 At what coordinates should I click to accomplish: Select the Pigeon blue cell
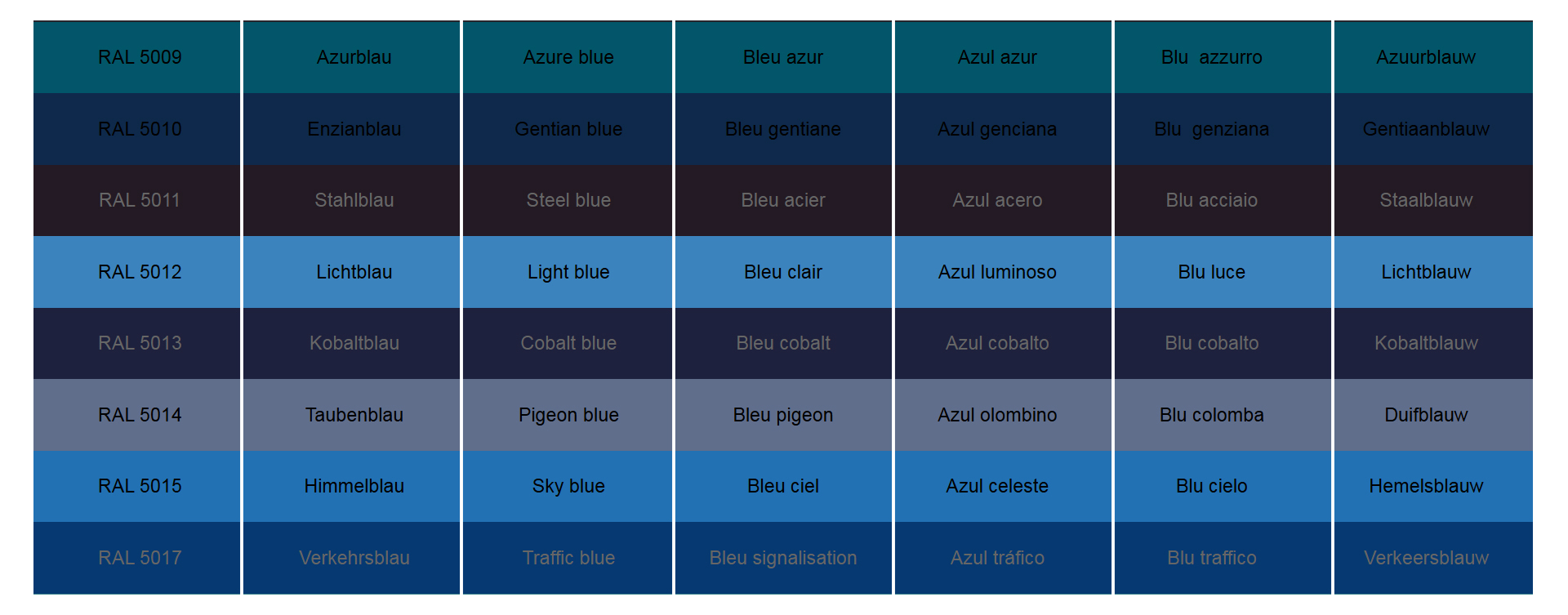pos(568,415)
